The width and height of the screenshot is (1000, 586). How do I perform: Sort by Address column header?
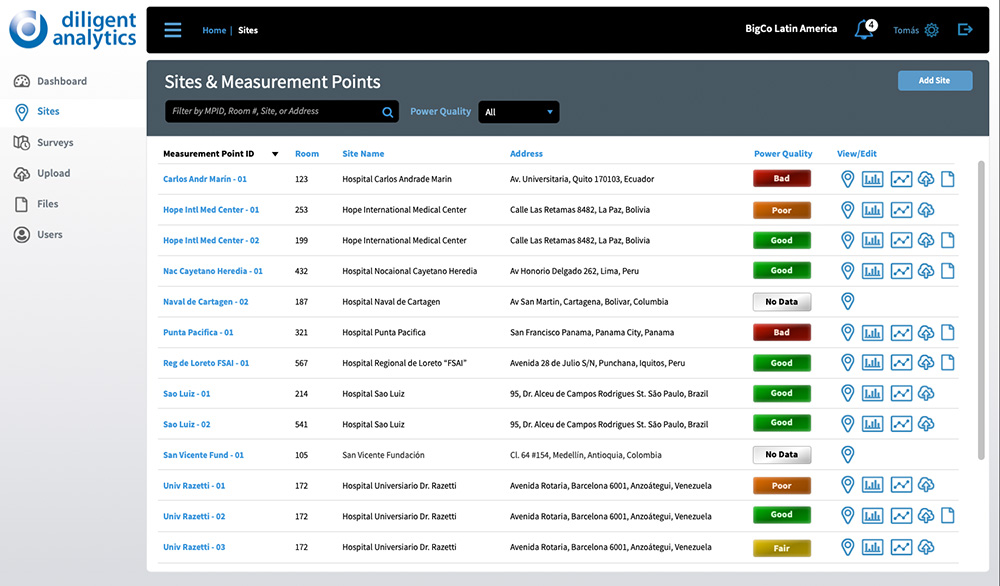click(526, 154)
